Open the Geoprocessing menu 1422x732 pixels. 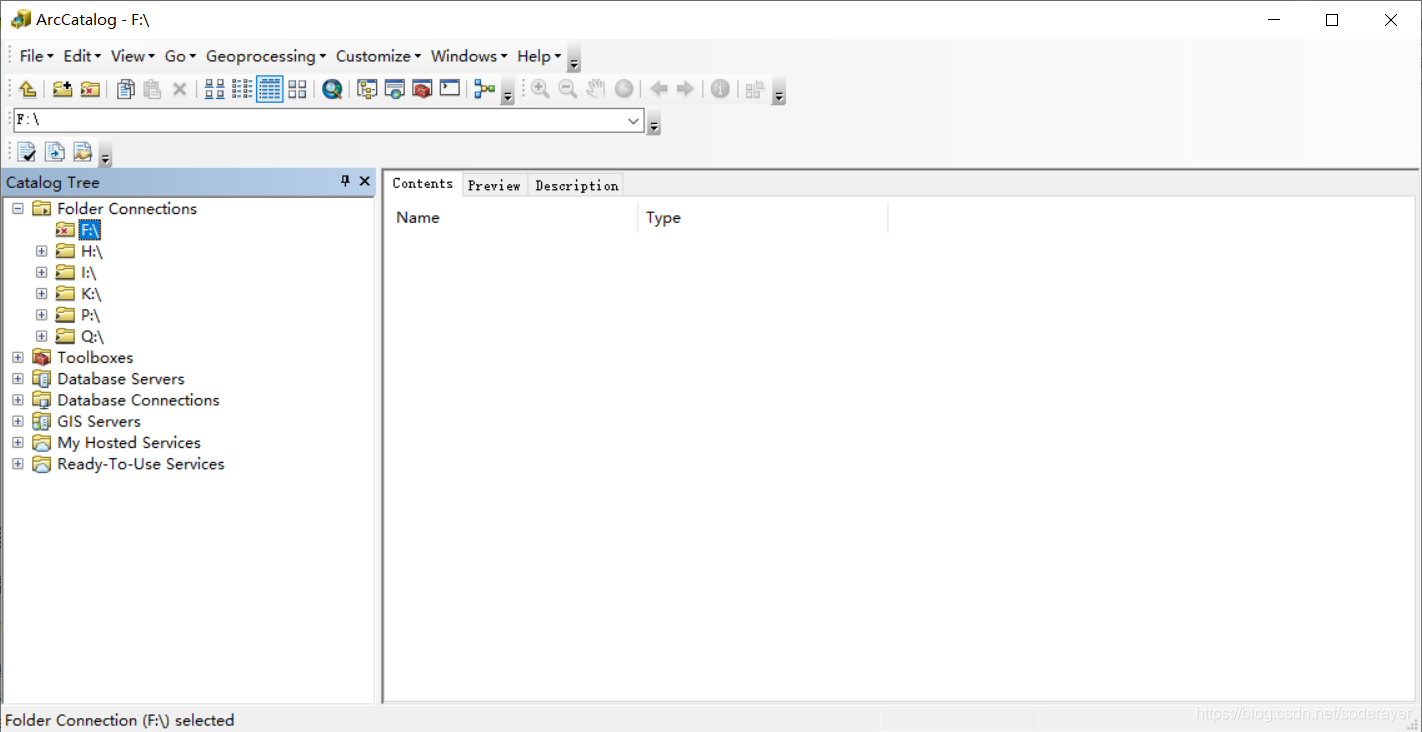(x=266, y=56)
